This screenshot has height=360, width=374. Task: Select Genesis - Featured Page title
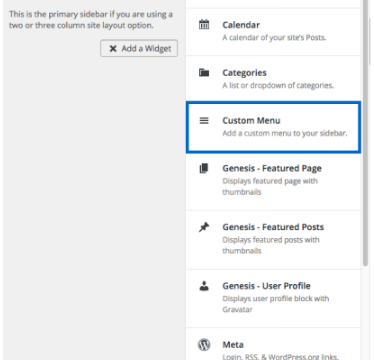(x=272, y=168)
